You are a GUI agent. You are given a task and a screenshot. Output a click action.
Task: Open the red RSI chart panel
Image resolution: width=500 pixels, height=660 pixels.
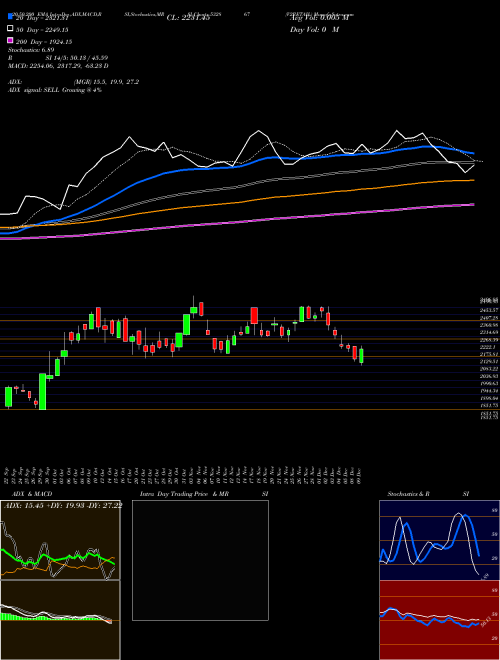439,620
